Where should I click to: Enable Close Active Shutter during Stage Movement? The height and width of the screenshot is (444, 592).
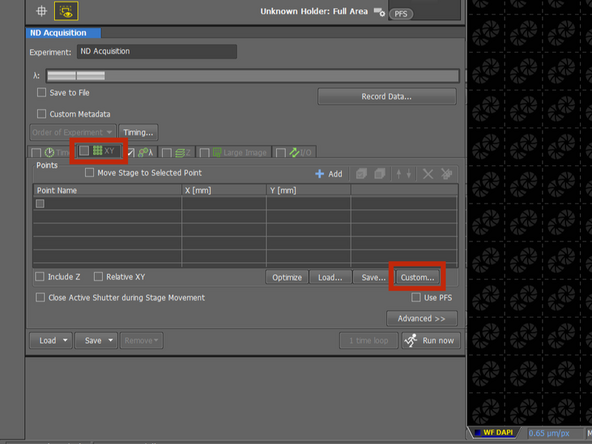40,298
